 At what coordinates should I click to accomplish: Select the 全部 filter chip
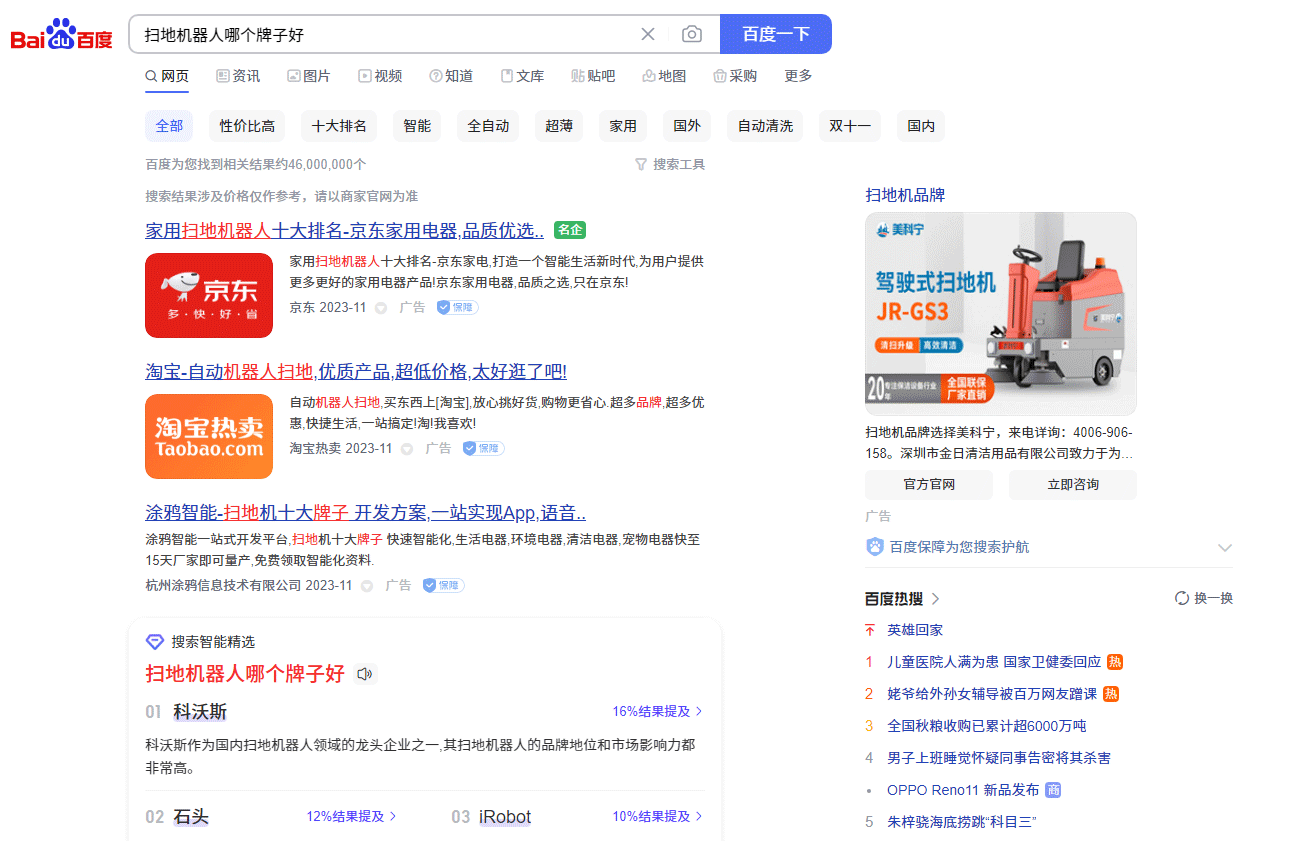[x=169, y=126]
